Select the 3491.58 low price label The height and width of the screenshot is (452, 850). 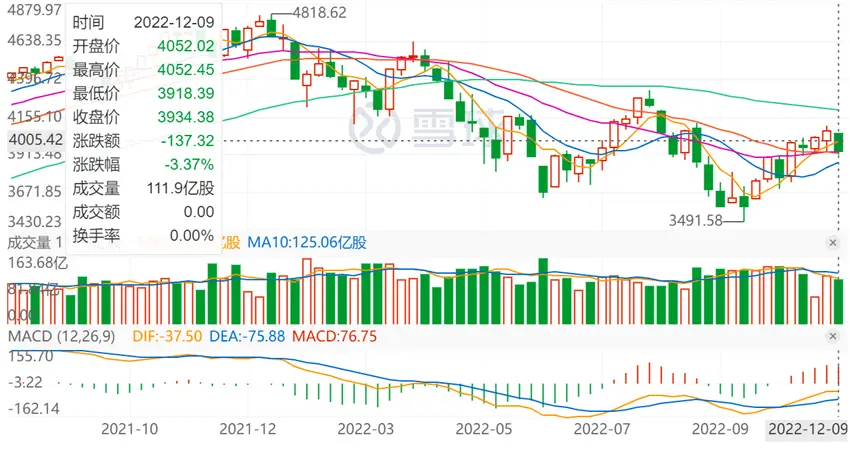pos(696,221)
